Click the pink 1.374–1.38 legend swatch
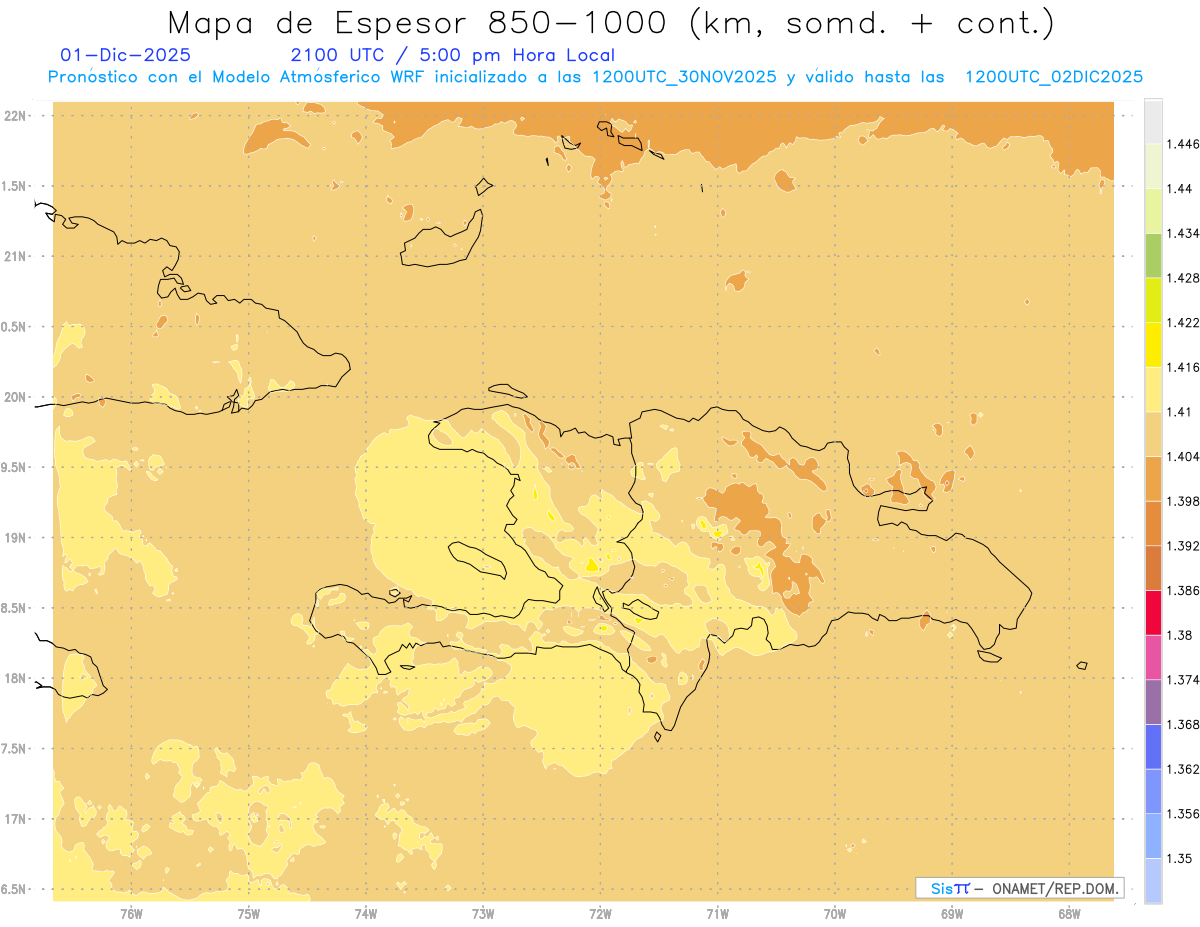 (1153, 657)
